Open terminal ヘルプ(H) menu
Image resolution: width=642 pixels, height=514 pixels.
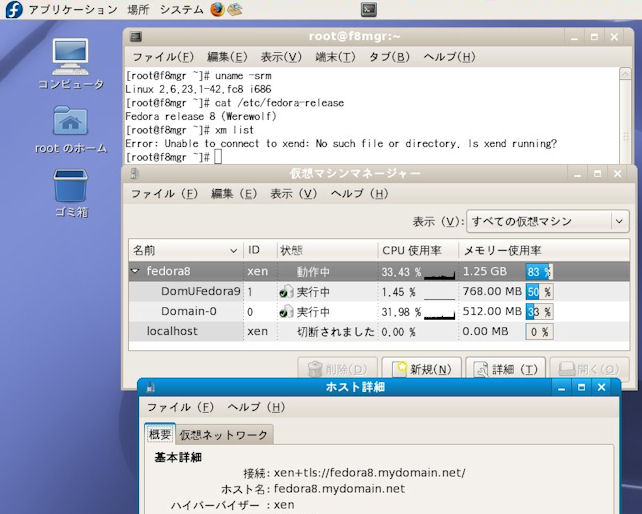coord(449,57)
